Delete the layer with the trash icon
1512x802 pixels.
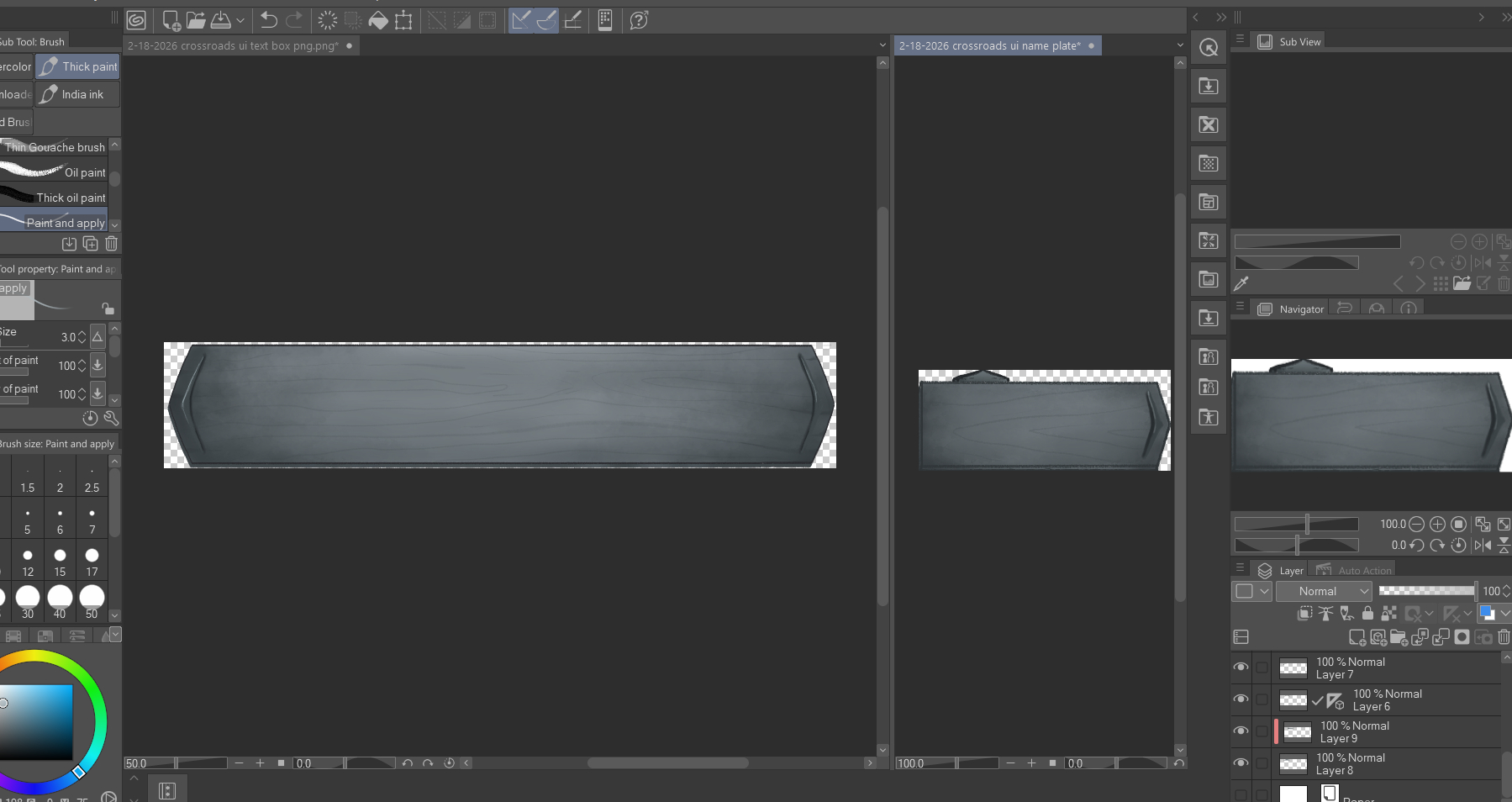[1504, 637]
